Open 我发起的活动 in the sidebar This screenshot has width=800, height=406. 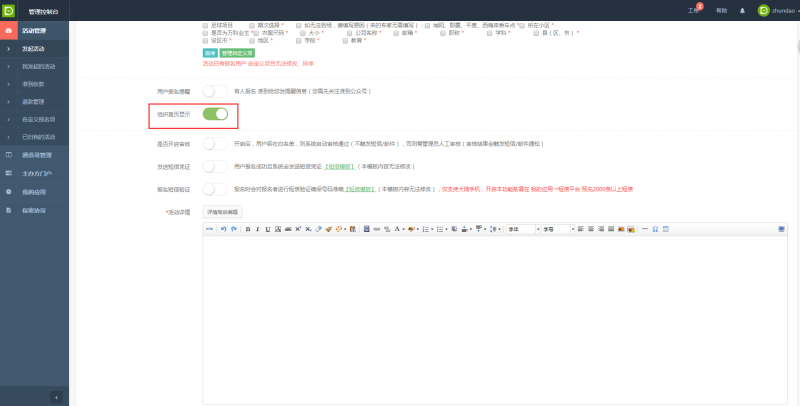pos(39,66)
